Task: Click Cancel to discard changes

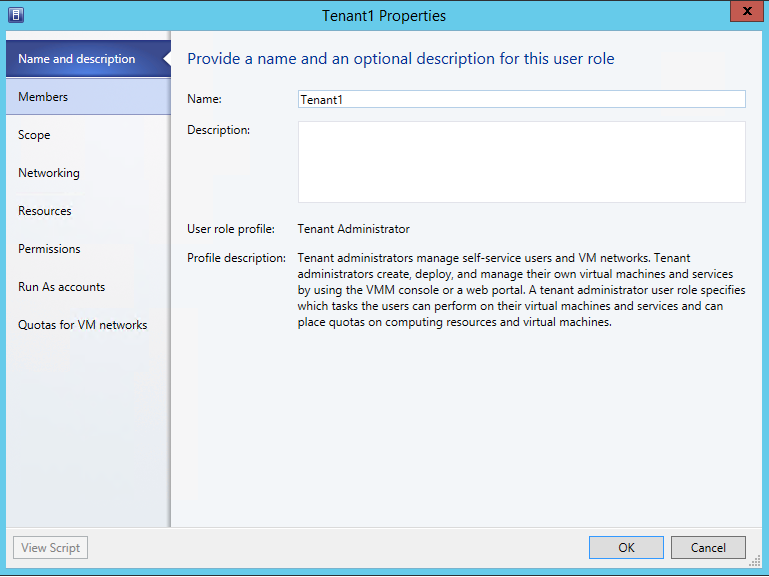Action: [x=707, y=547]
